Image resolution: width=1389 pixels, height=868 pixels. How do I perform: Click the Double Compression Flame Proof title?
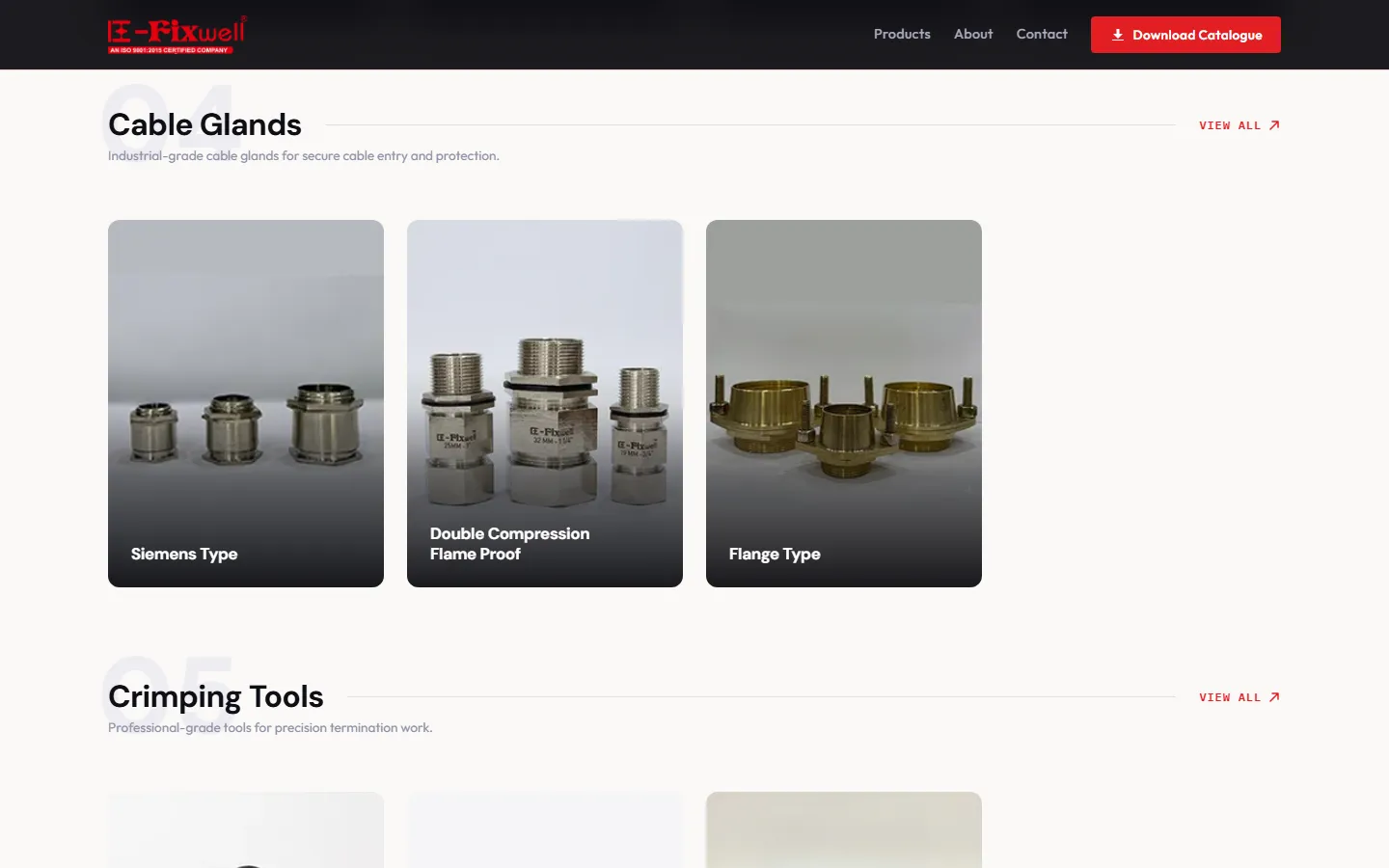coord(509,544)
